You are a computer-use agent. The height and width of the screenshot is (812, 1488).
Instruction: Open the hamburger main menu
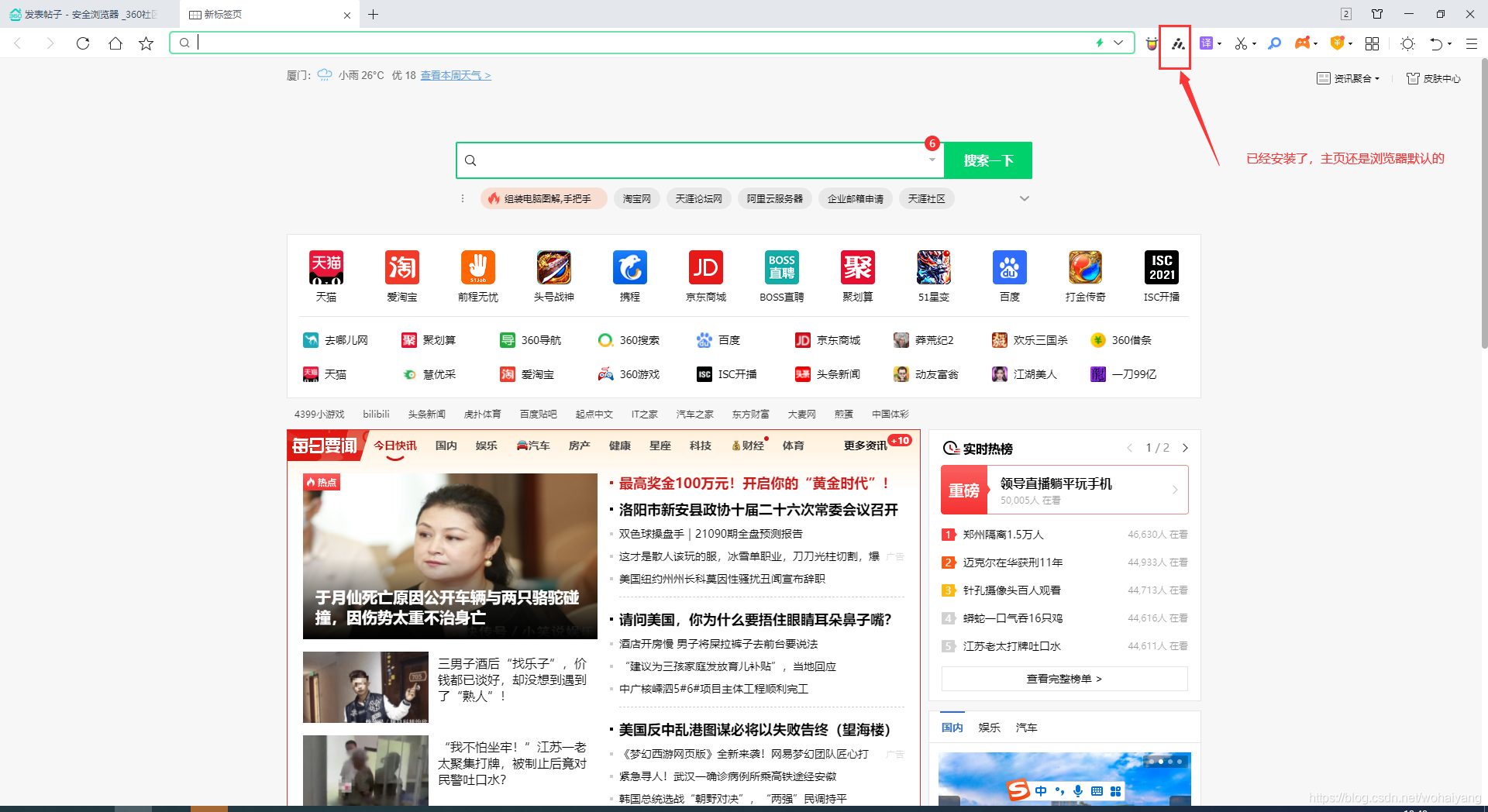coord(1470,43)
